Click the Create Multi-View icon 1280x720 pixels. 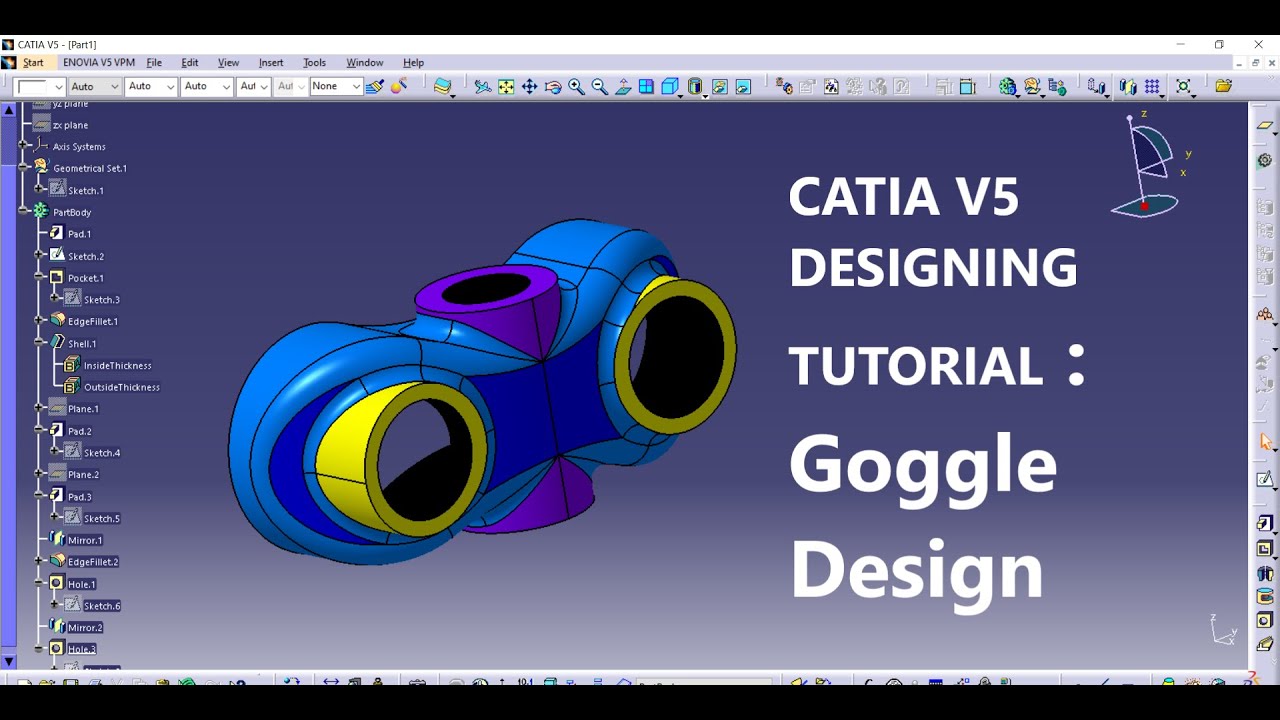pos(646,87)
